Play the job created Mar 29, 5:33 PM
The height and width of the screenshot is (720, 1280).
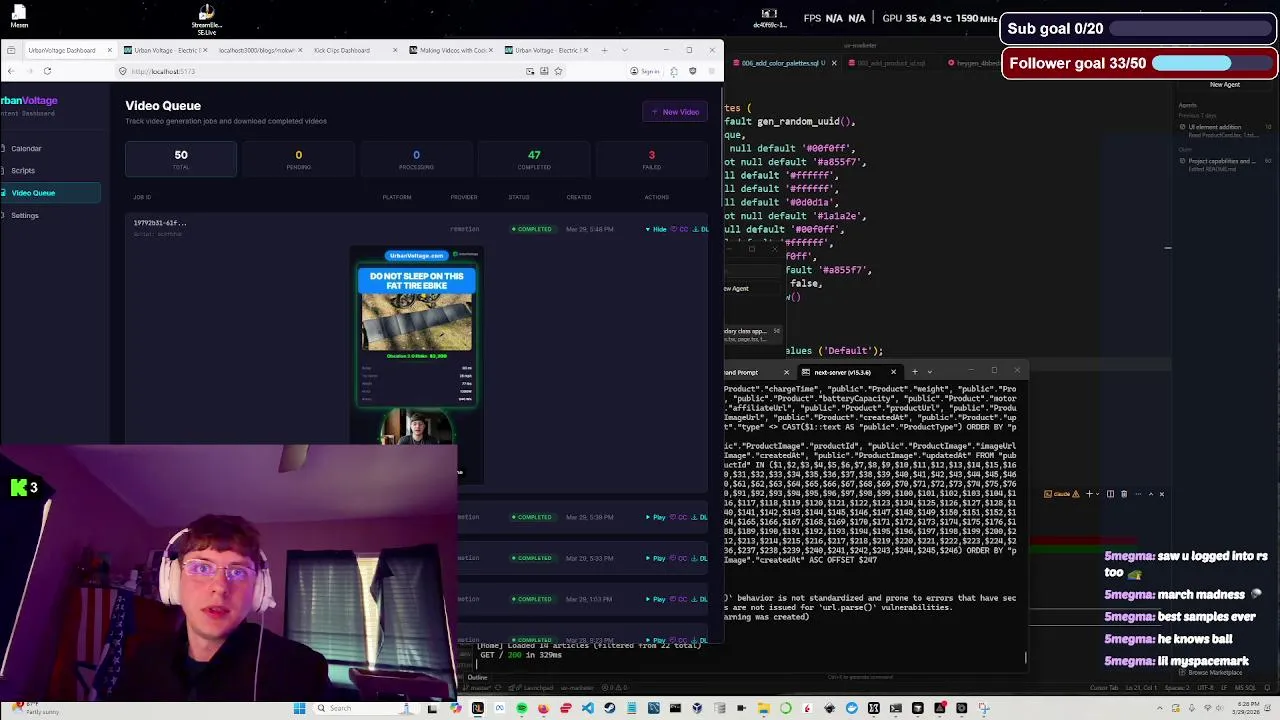(656, 558)
